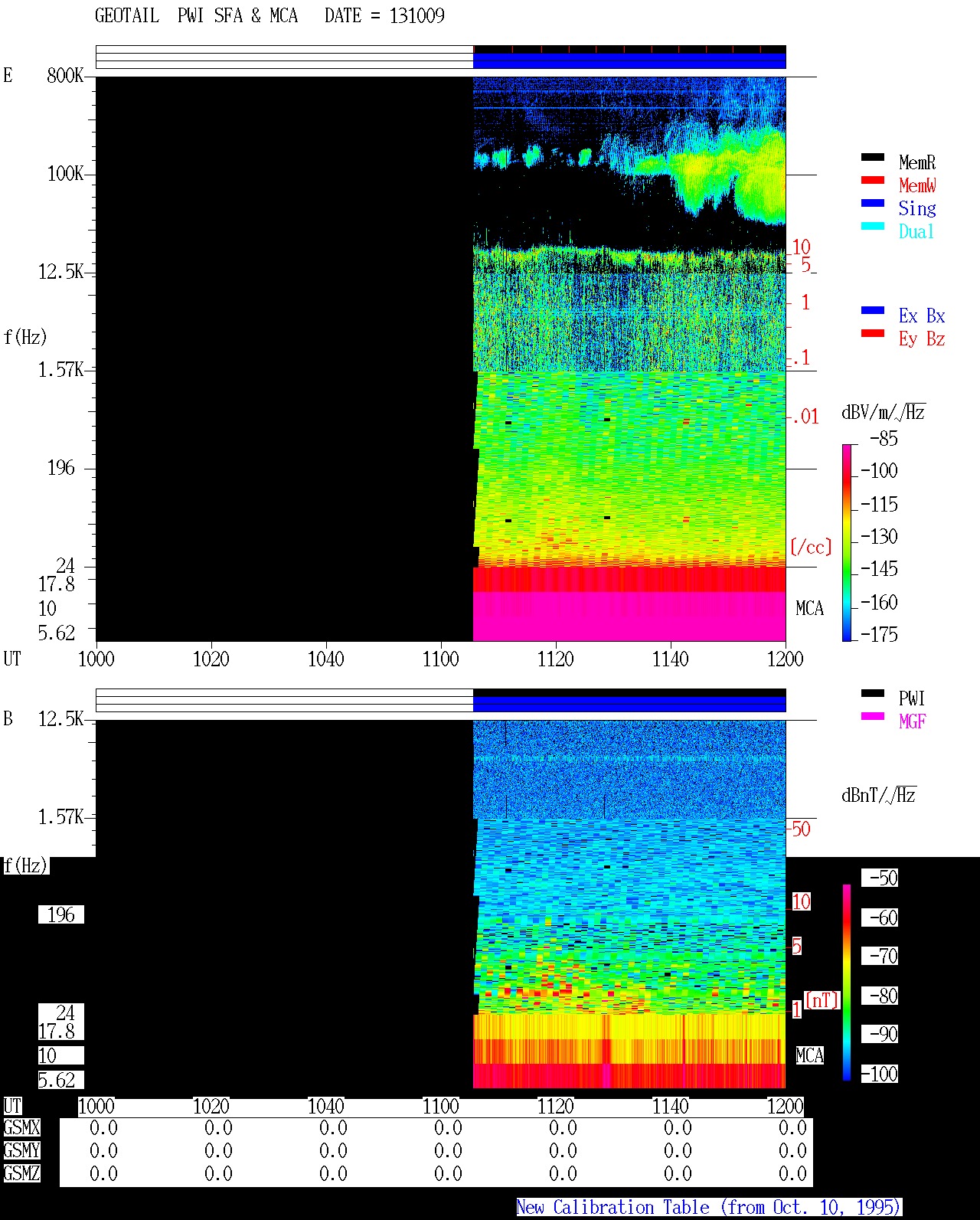
Task: Click the 'MGF' legend label
Action: point(912,721)
